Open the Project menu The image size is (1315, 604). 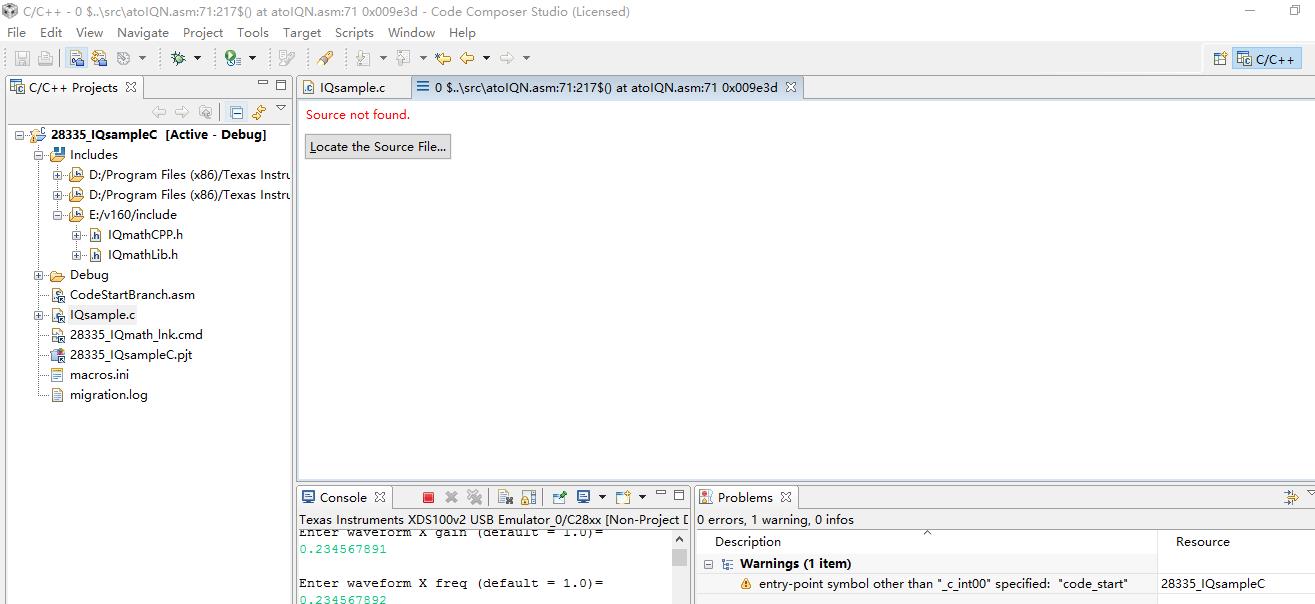[203, 32]
